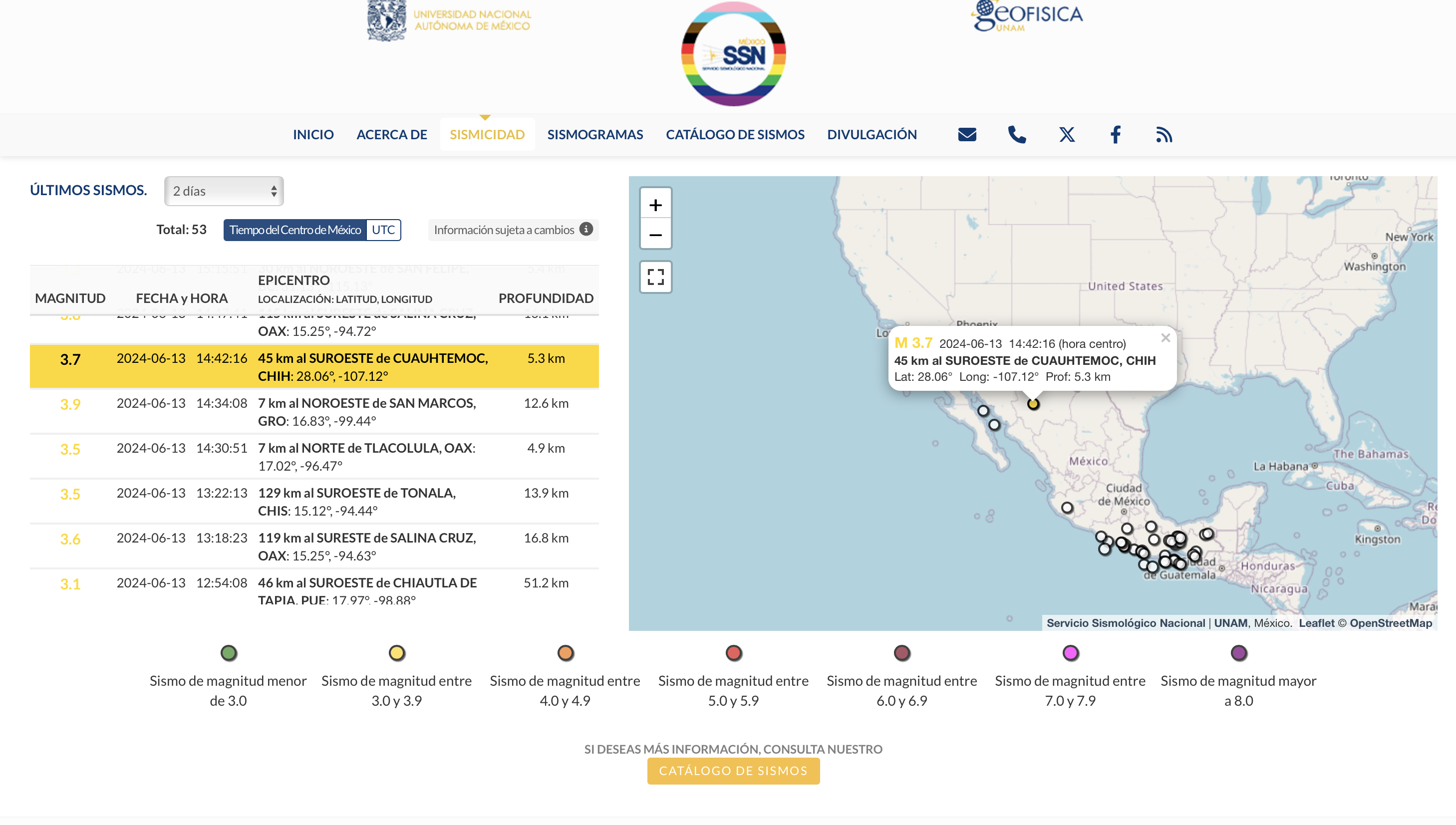Select the 3.9 SAN MARCOS, GRO earthquake row
Viewport: 1456px width, 825px height.
coord(314,411)
